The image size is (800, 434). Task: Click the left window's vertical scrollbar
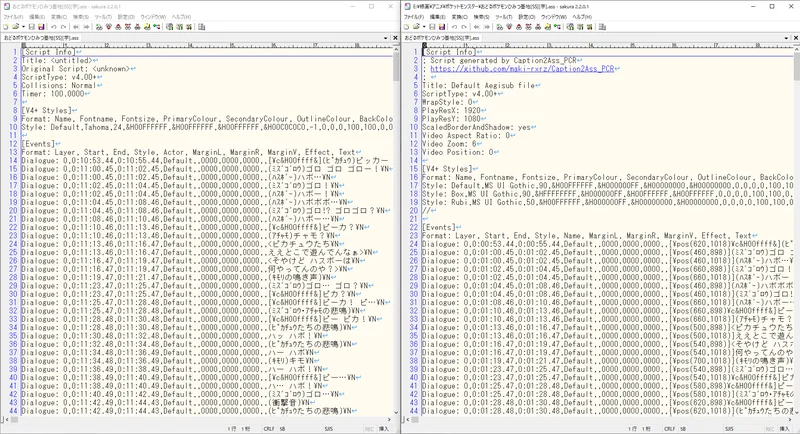(395, 200)
